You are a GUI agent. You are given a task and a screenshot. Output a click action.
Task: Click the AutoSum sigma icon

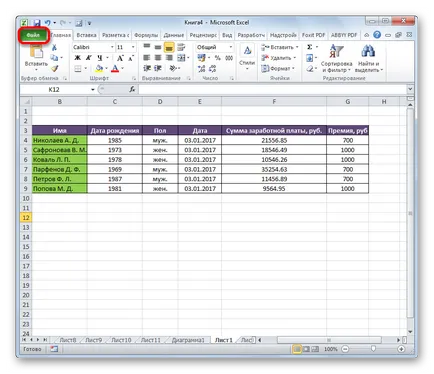(x=310, y=47)
